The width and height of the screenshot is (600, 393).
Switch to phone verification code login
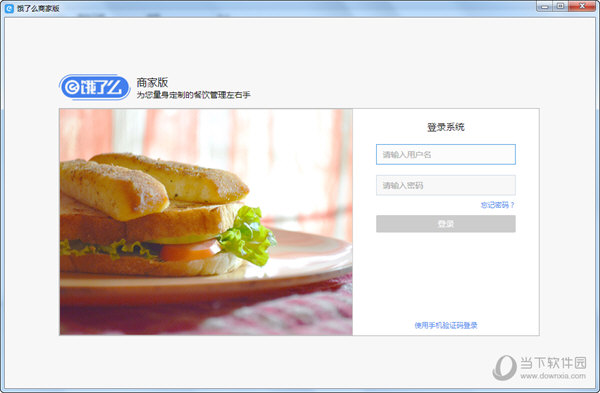446,326
